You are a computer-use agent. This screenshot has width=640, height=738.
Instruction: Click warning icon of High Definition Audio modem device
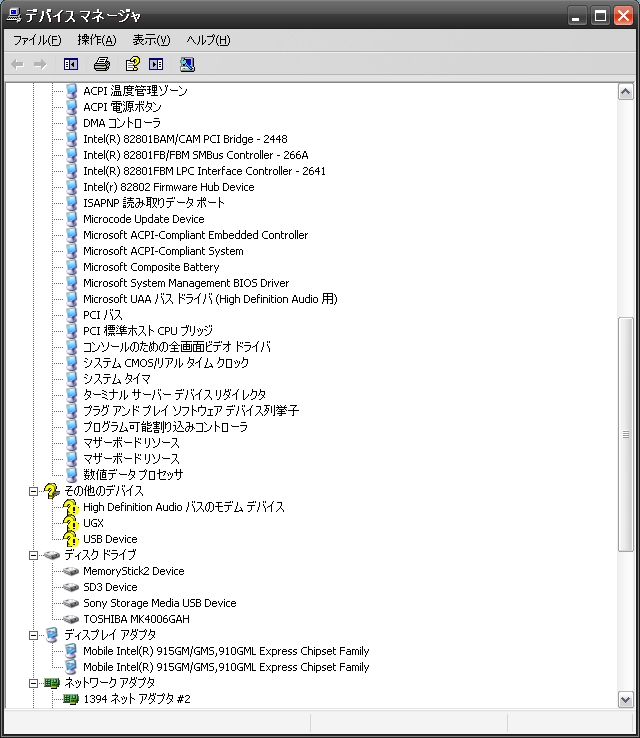(71, 507)
